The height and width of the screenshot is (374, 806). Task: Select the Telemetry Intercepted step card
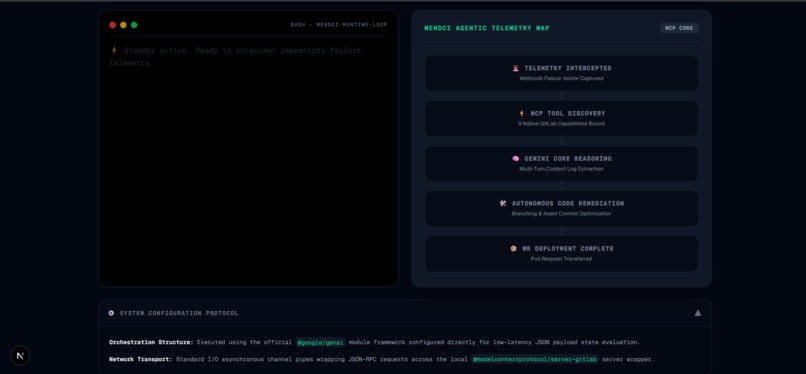561,73
